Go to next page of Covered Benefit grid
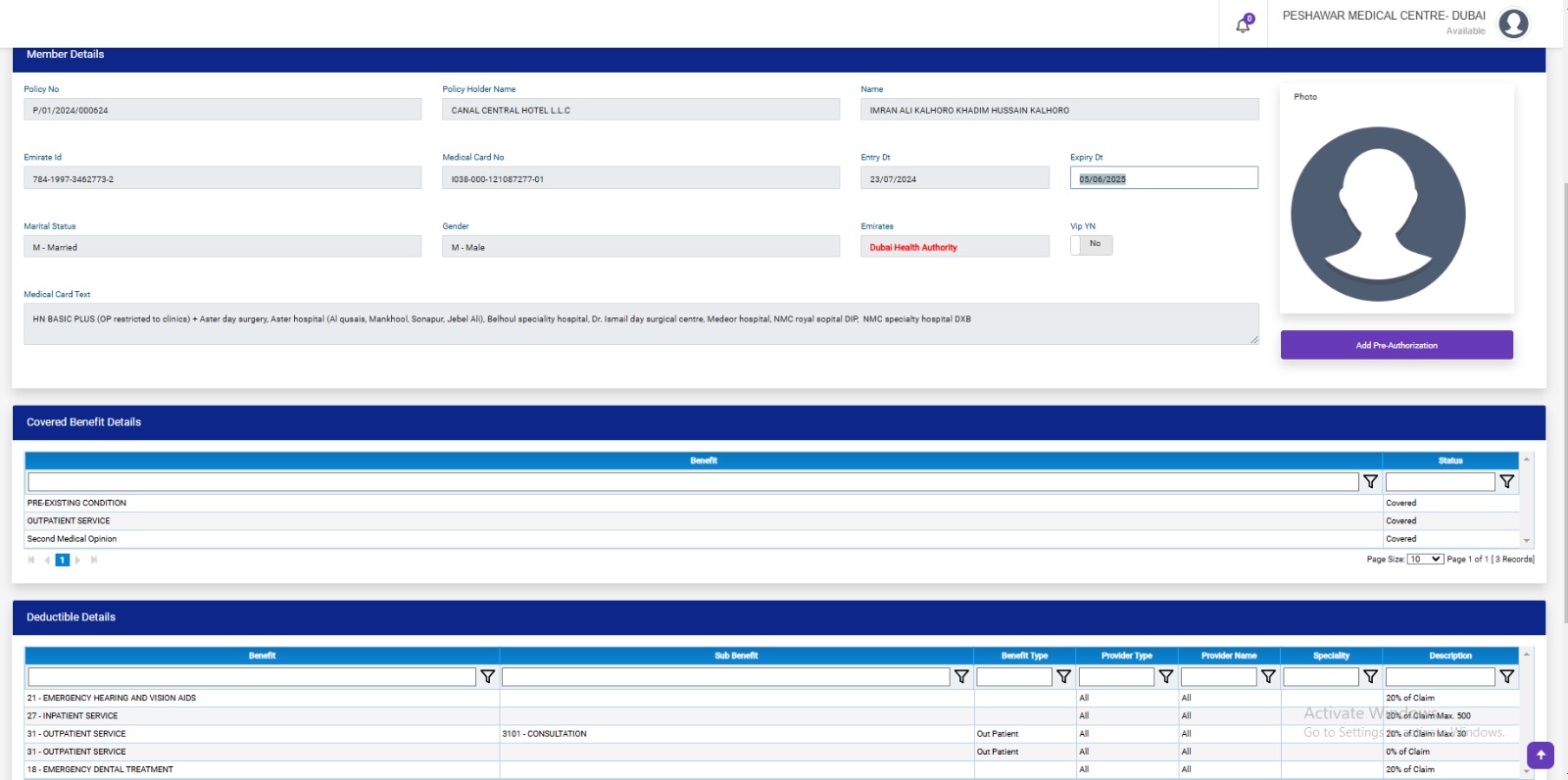The height and width of the screenshot is (780, 1568). (77, 561)
